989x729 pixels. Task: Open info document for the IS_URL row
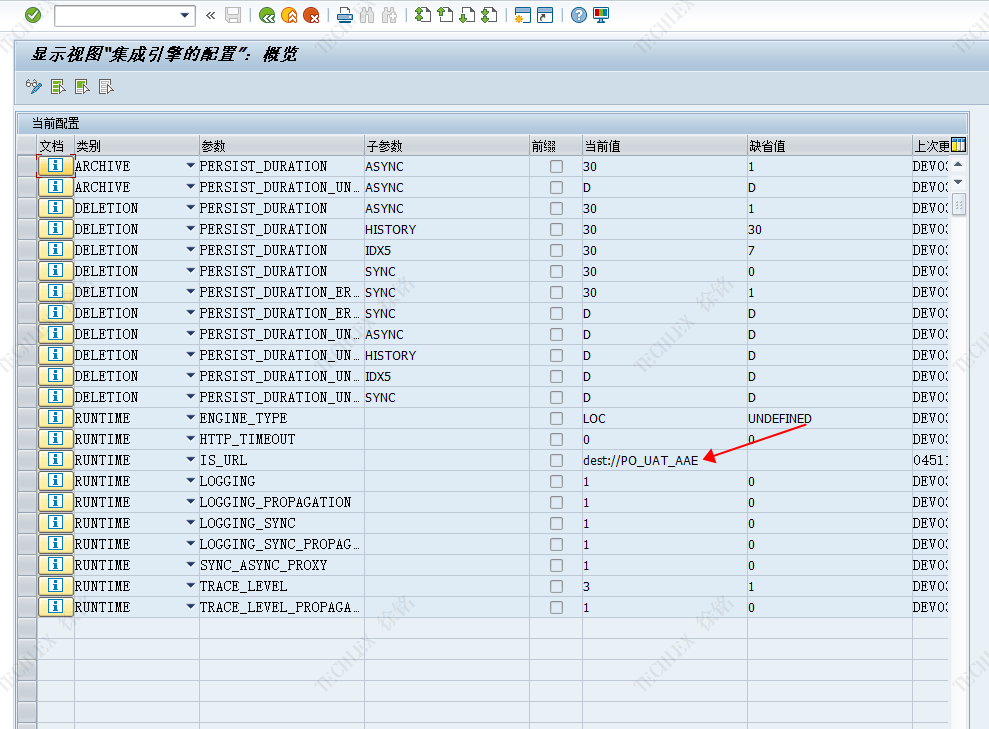tap(56, 460)
